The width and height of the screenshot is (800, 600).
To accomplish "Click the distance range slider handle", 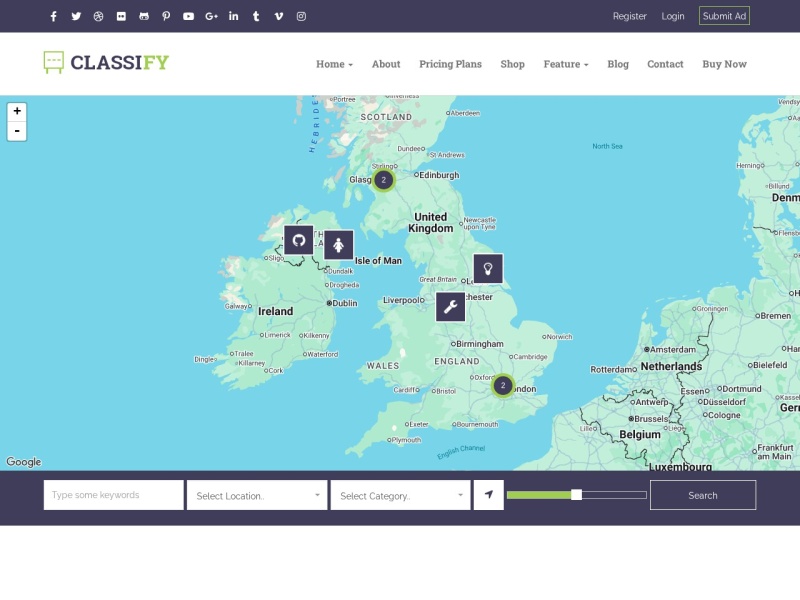I will (576, 495).
